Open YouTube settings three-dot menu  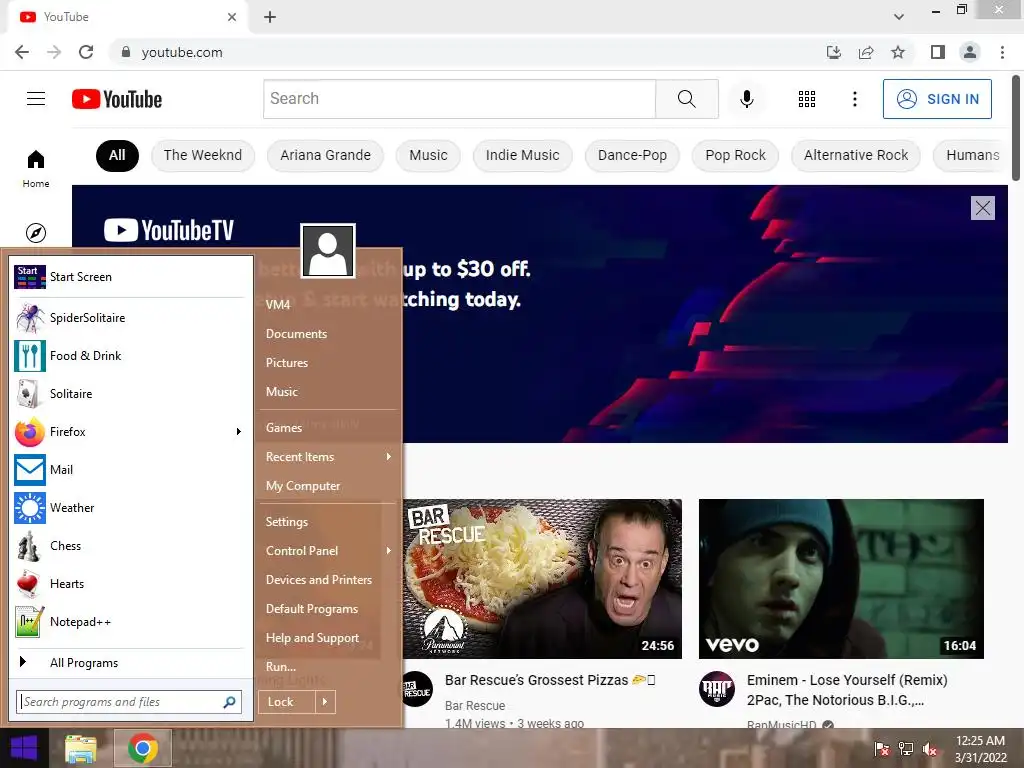(854, 99)
